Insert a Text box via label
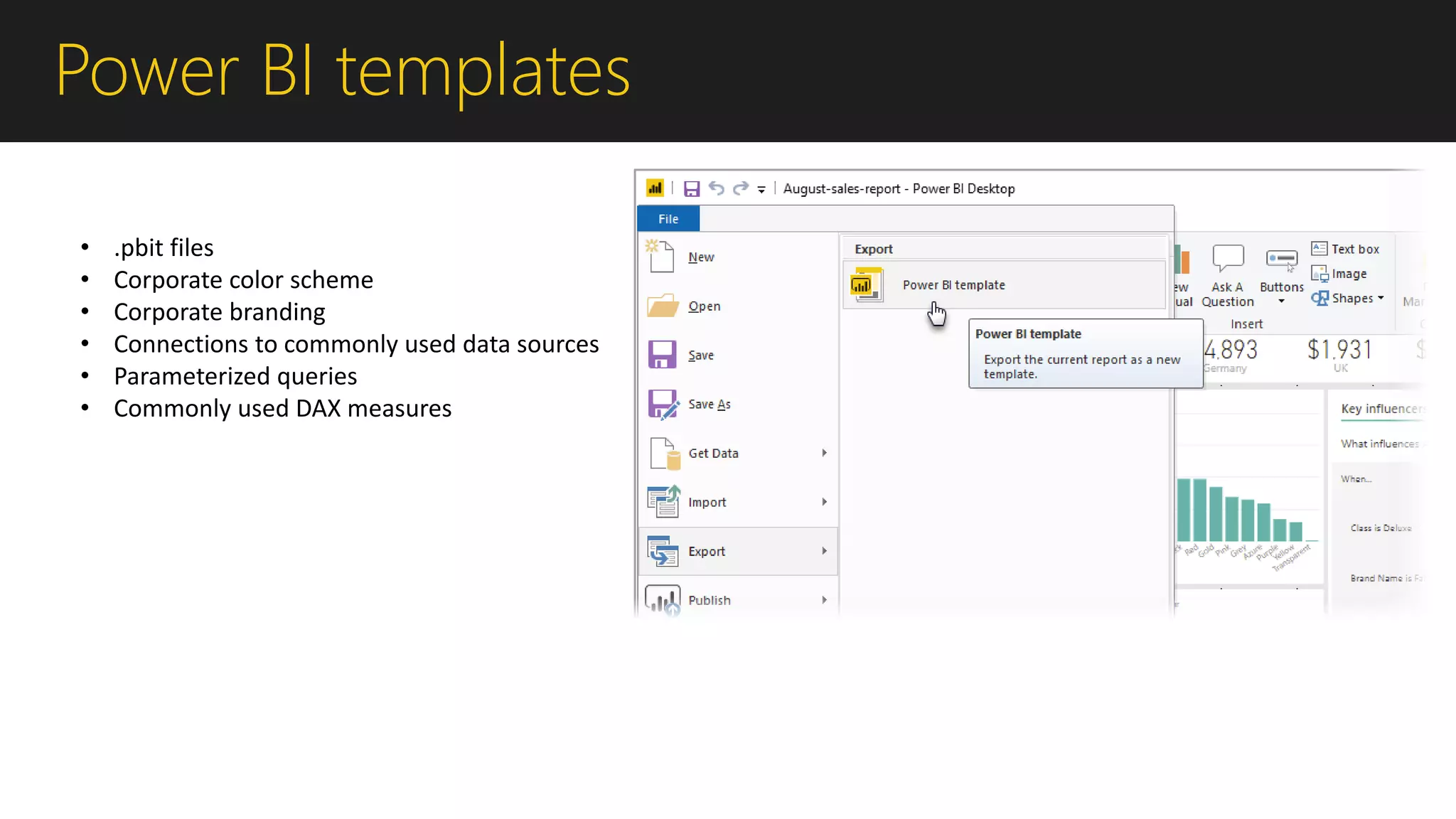This screenshot has width=1456, height=819. 1355,249
